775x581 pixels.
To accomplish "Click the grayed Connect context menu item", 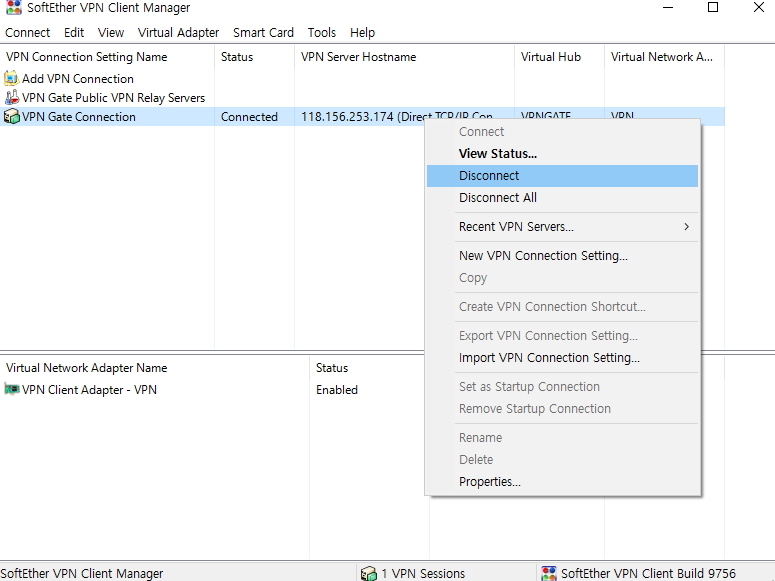I will [x=562, y=132].
